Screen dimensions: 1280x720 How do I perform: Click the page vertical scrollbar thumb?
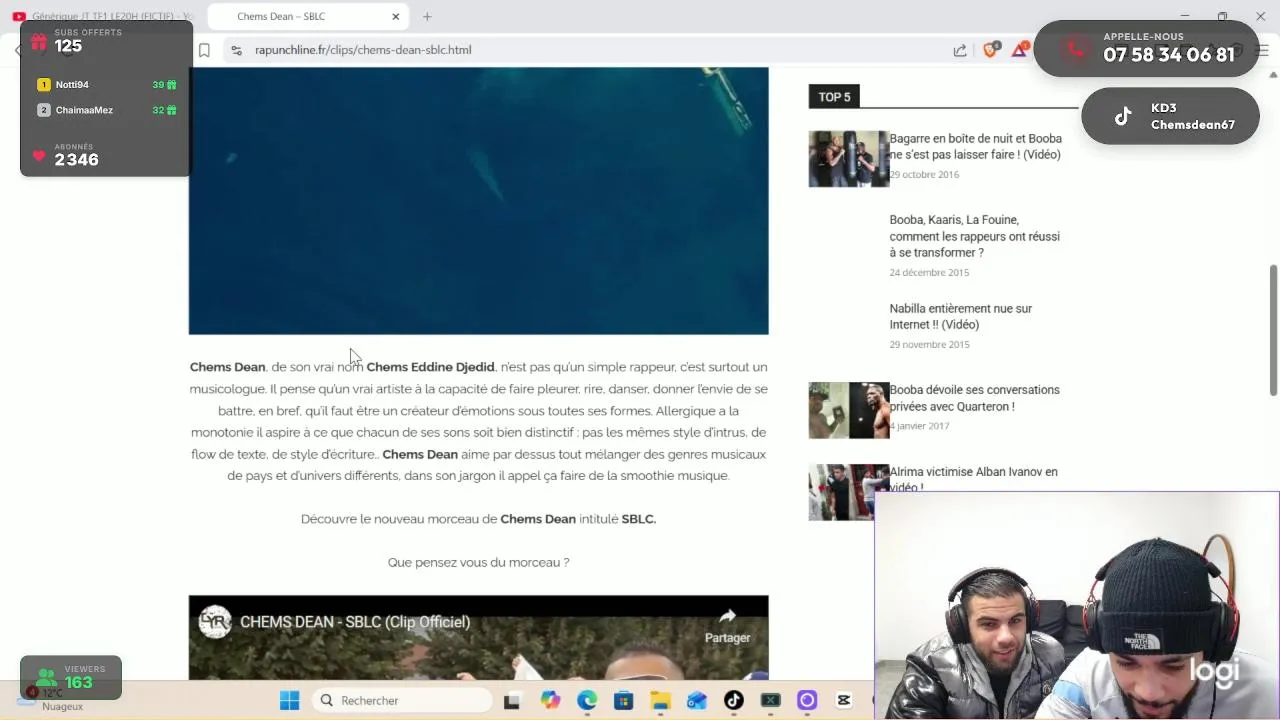(x=1273, y=330)
